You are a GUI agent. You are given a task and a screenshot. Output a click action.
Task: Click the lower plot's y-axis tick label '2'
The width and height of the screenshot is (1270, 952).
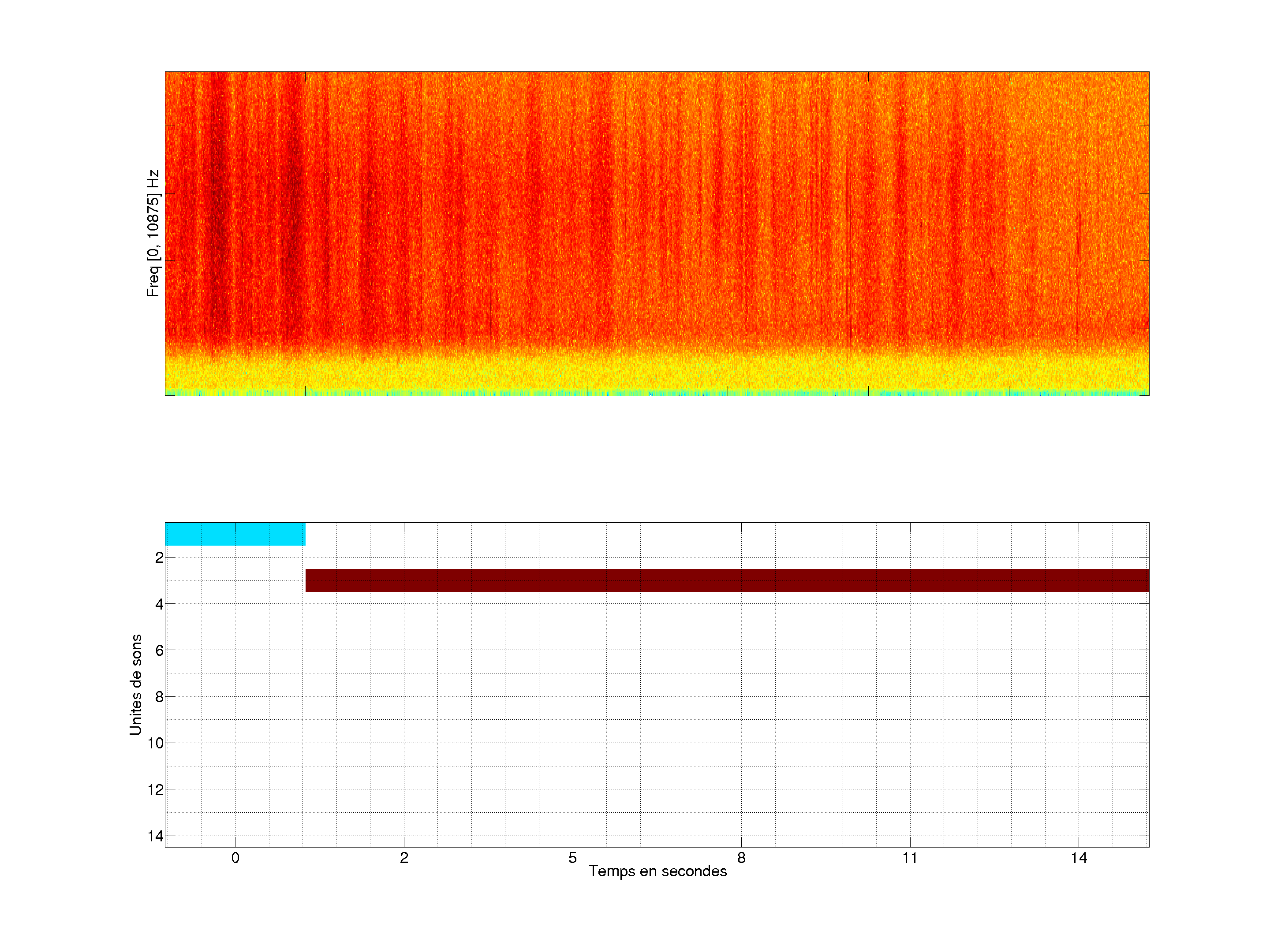pos(159,558)
